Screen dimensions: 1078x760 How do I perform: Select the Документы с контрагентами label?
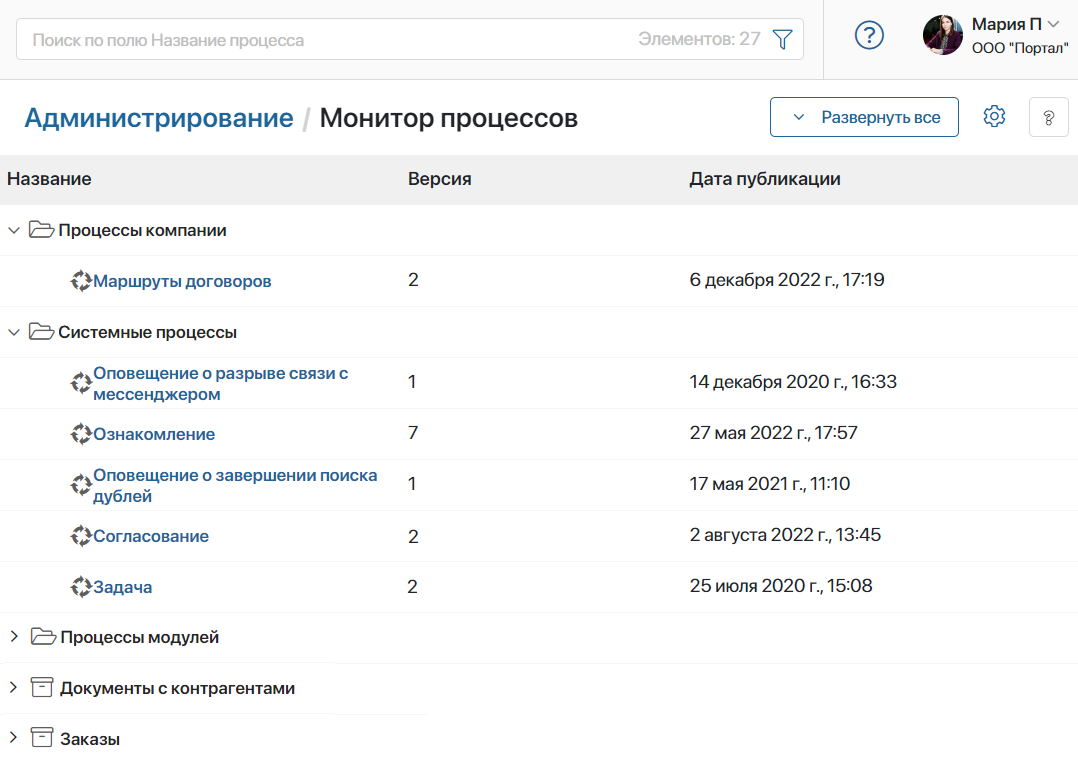(x=177, y=688)
